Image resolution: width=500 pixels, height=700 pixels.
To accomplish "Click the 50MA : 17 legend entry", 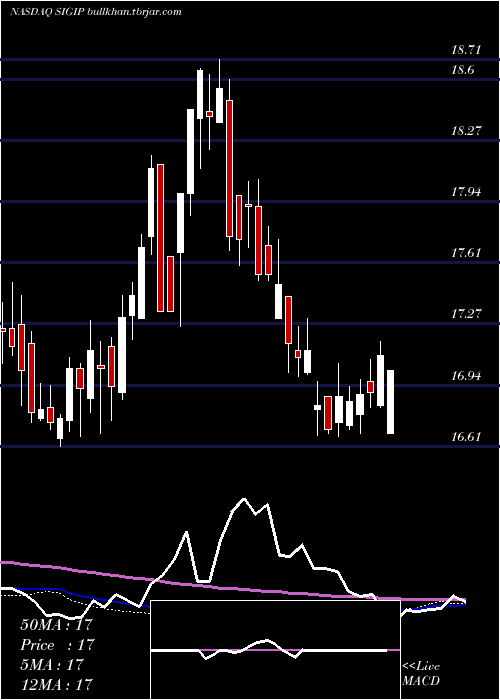I will click(x=56, y=624).
